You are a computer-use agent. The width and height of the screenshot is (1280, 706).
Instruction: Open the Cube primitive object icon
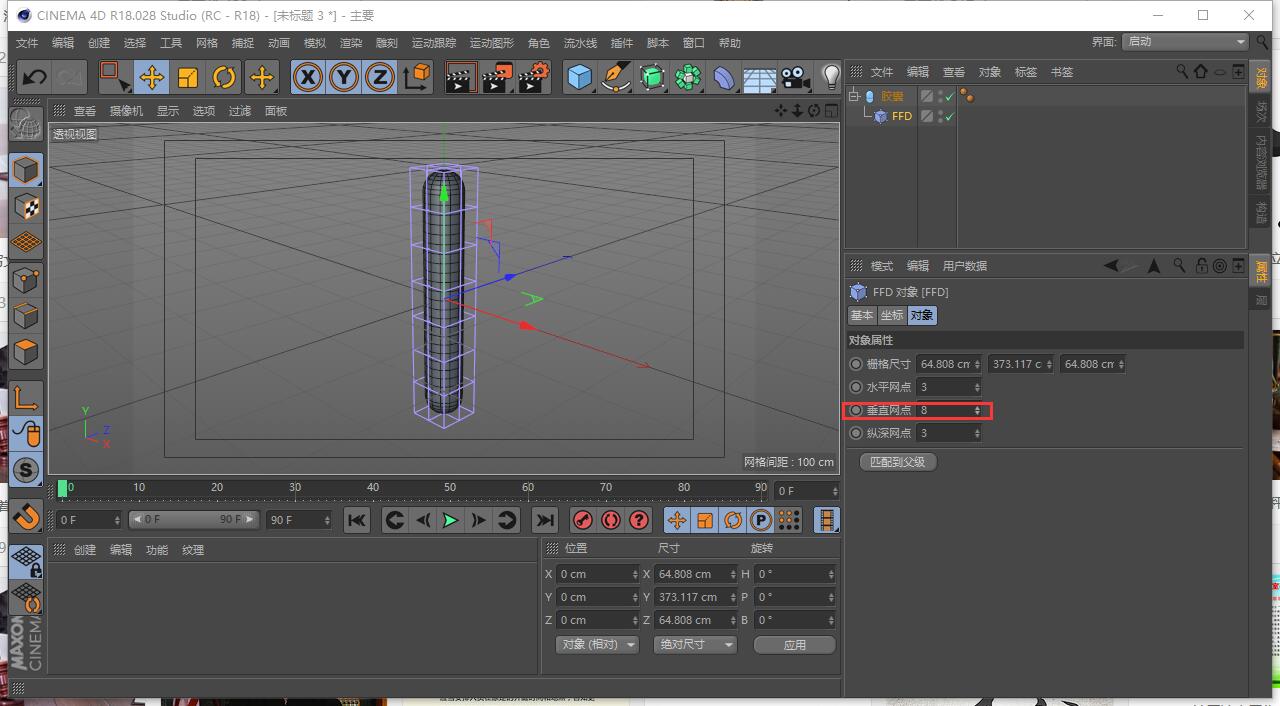579,77
